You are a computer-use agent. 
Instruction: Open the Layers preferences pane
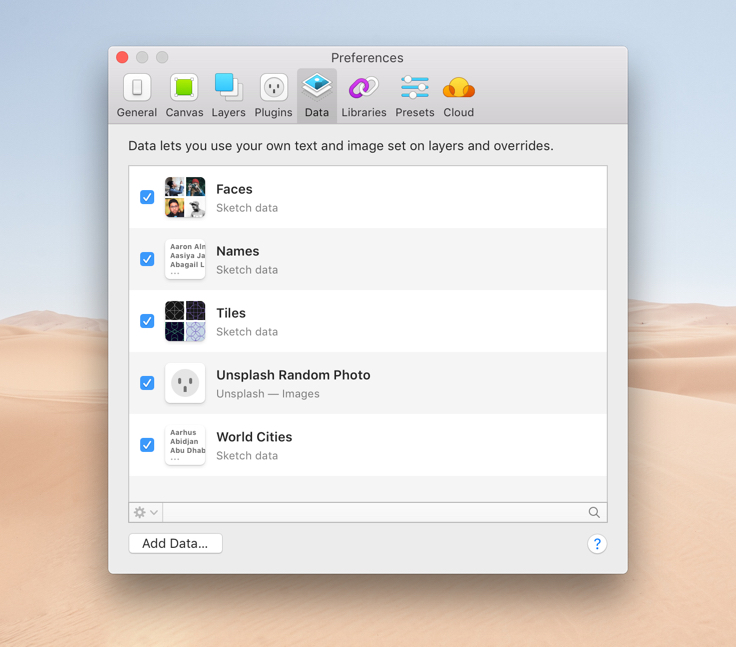(228, 96)
